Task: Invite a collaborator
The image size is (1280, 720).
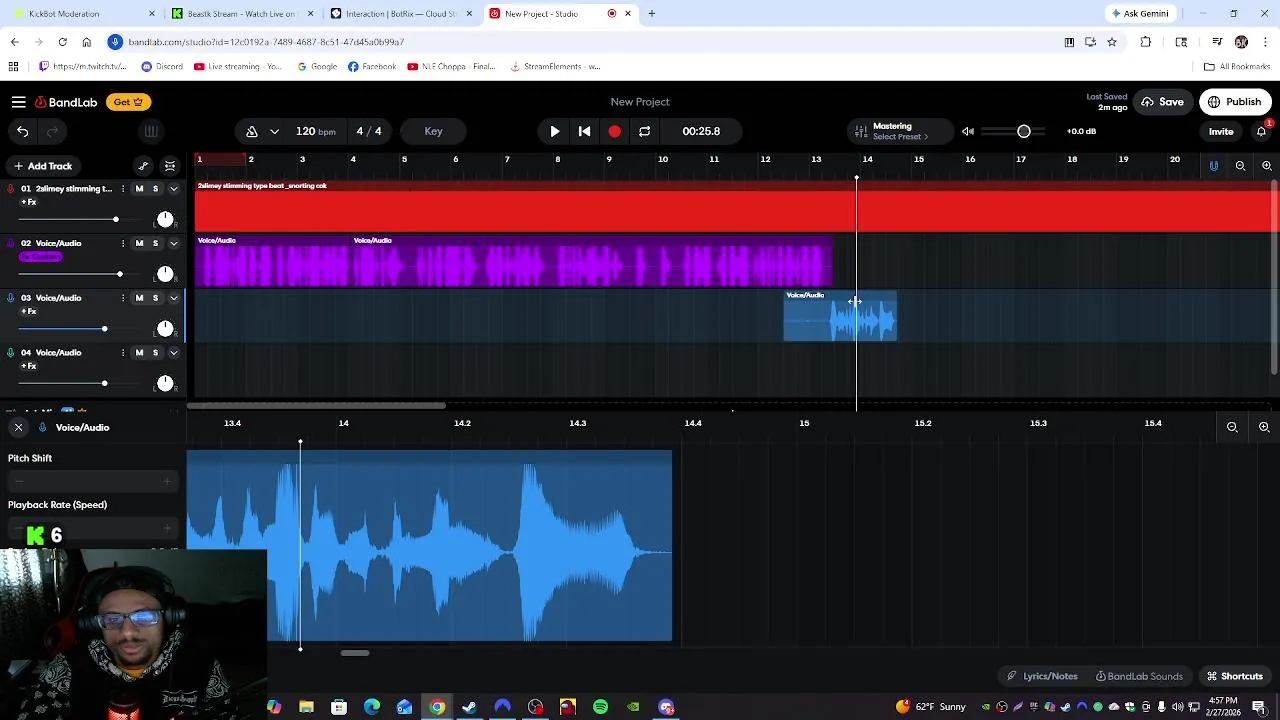Action: coord(1221,131)
